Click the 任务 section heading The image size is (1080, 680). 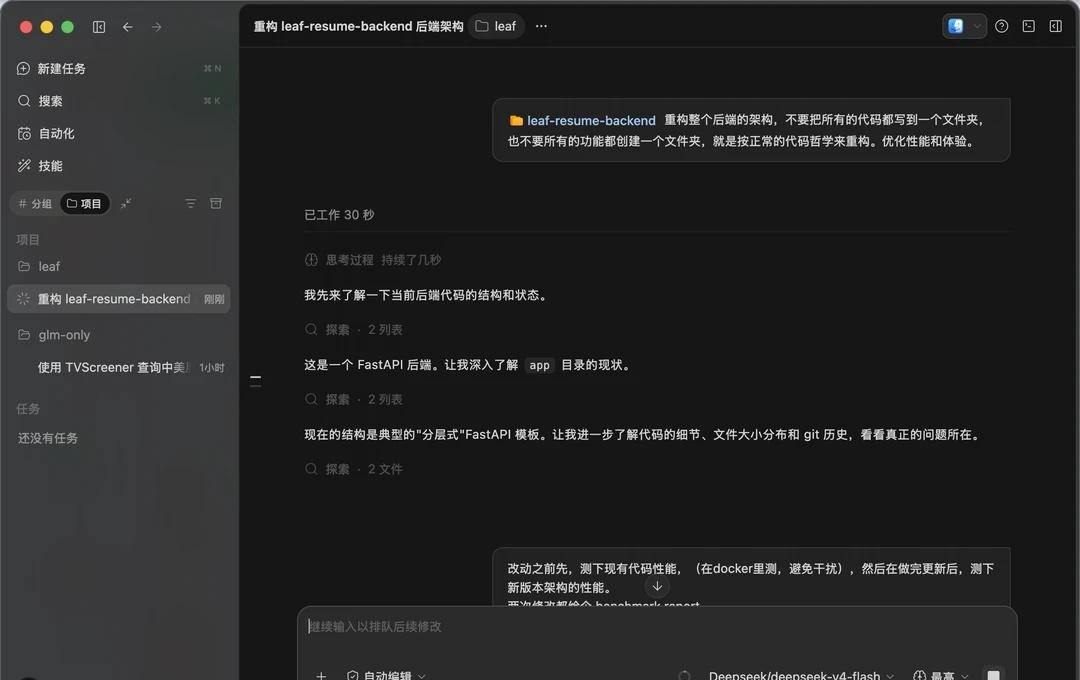tap(28, 409)
